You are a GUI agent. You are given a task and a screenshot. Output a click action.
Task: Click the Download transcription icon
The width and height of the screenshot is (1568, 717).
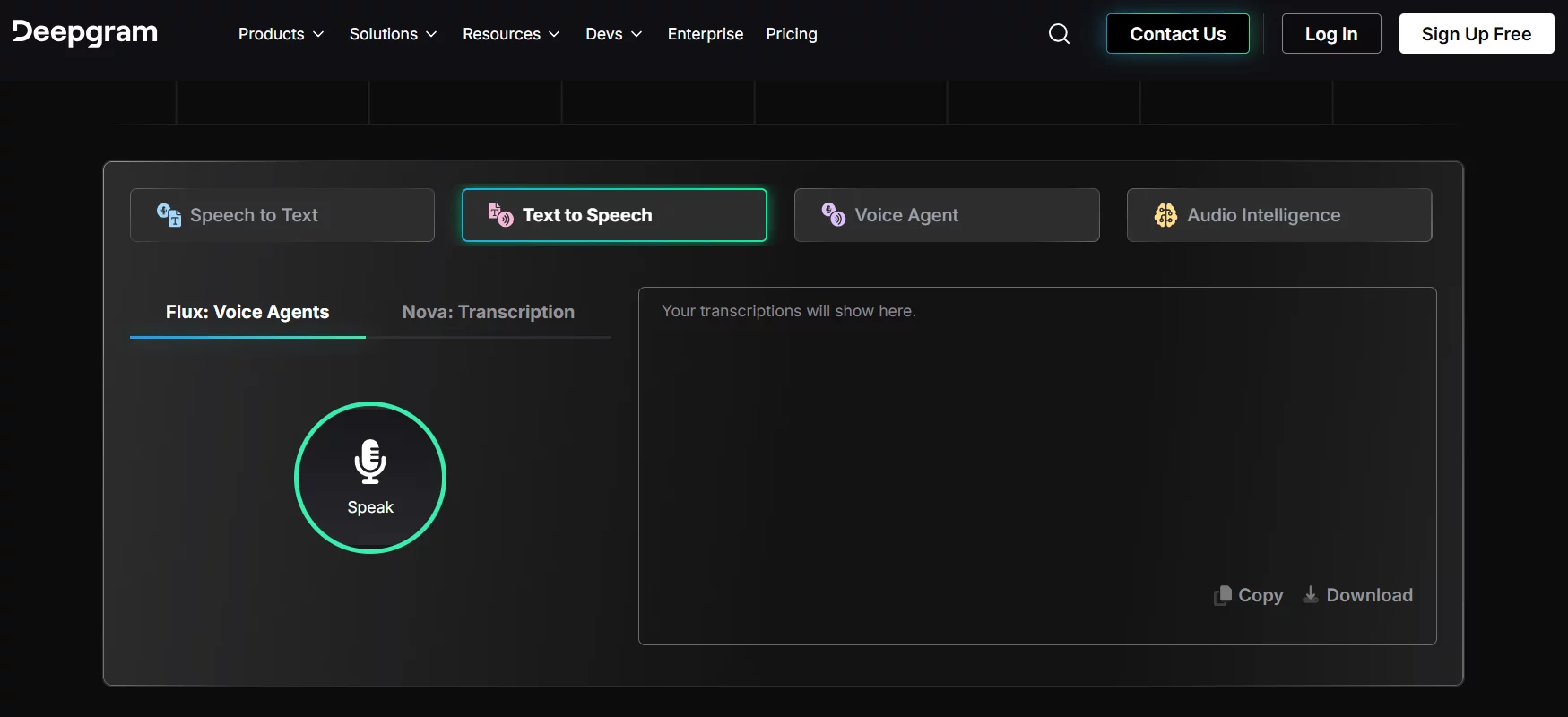click(x=1310, y=594)
